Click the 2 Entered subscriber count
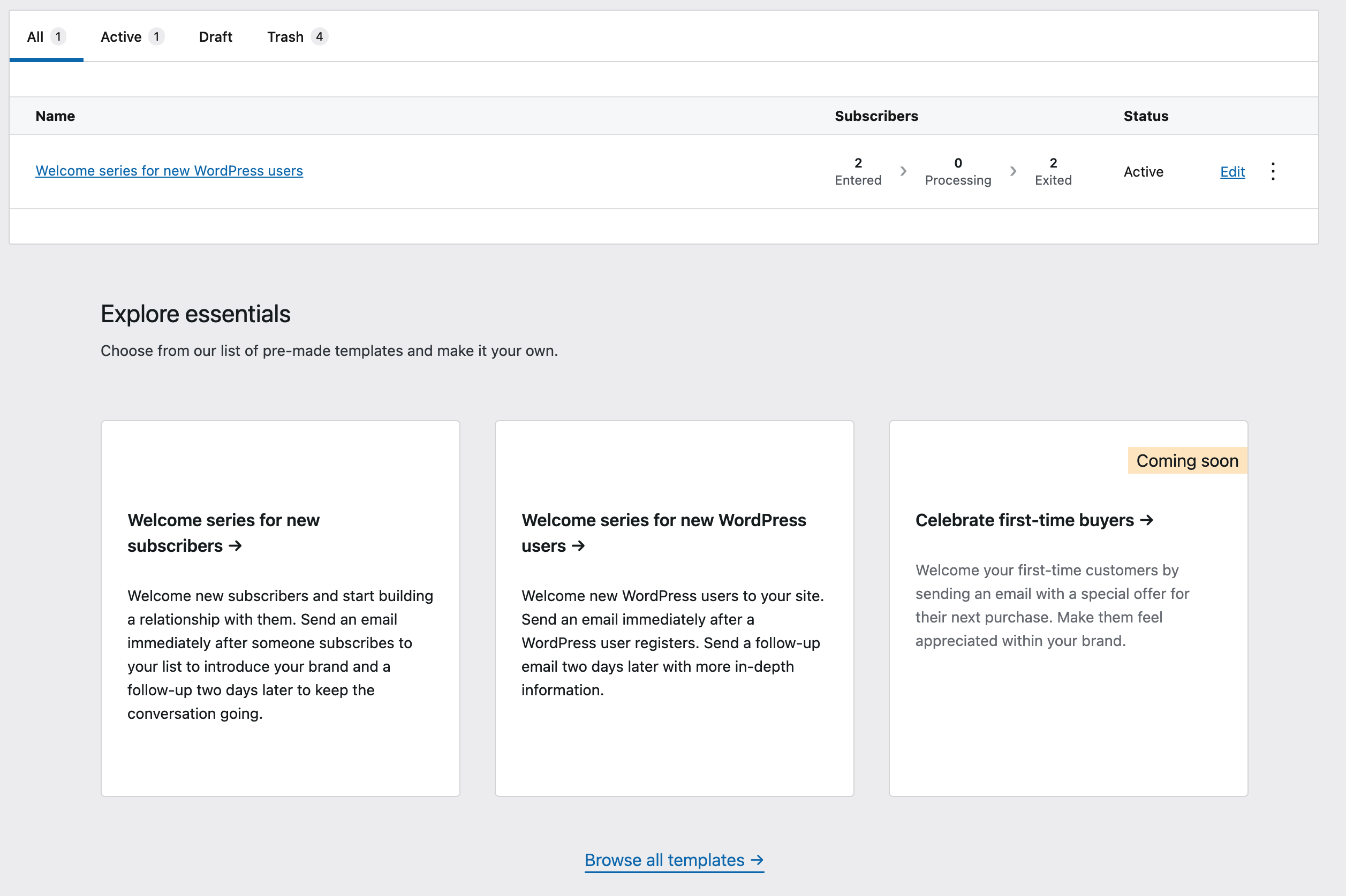The image size is (1346, 896). pos(858,171)
